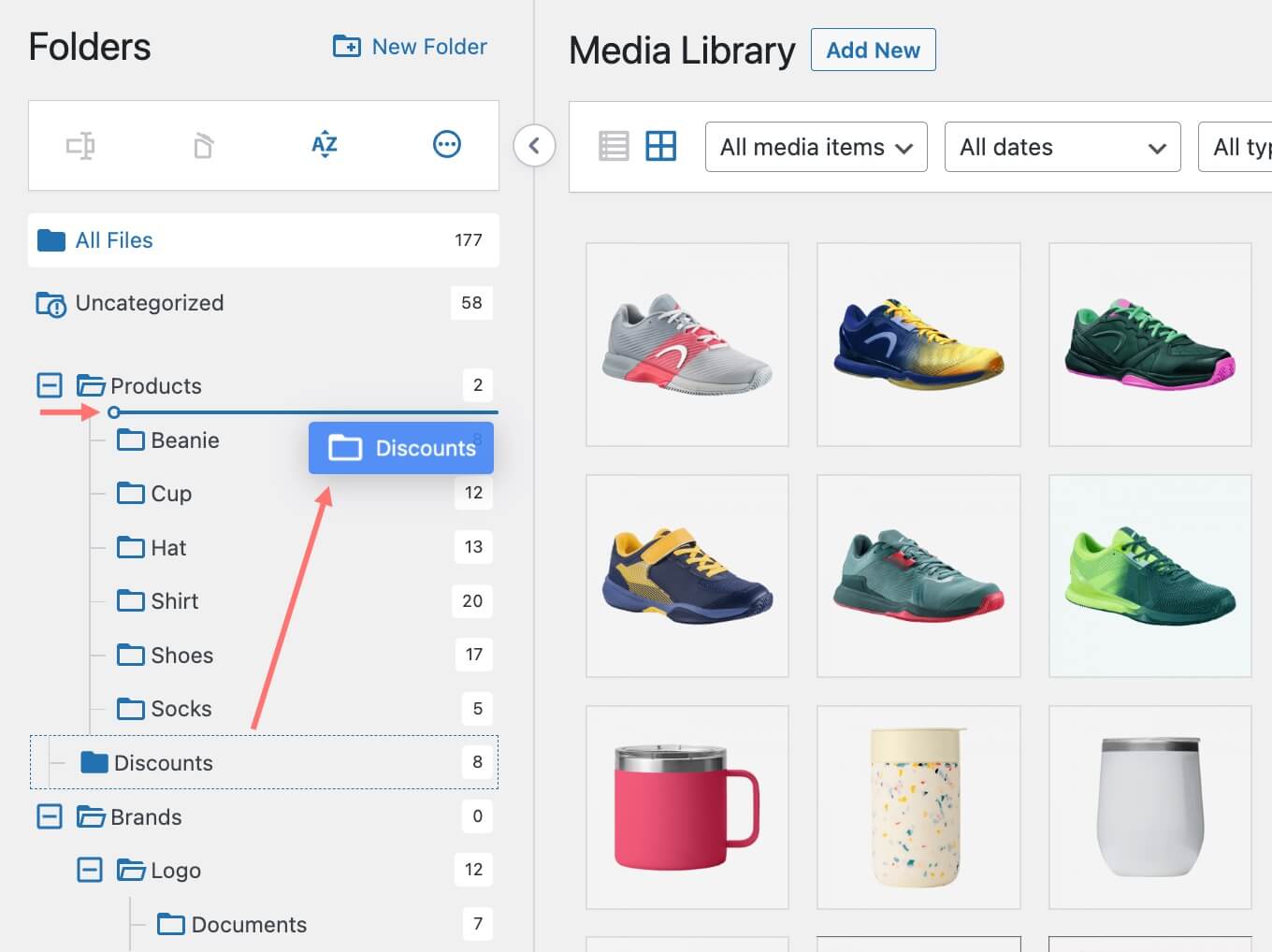Click the Documents folder icon

(x=171, y=924)
